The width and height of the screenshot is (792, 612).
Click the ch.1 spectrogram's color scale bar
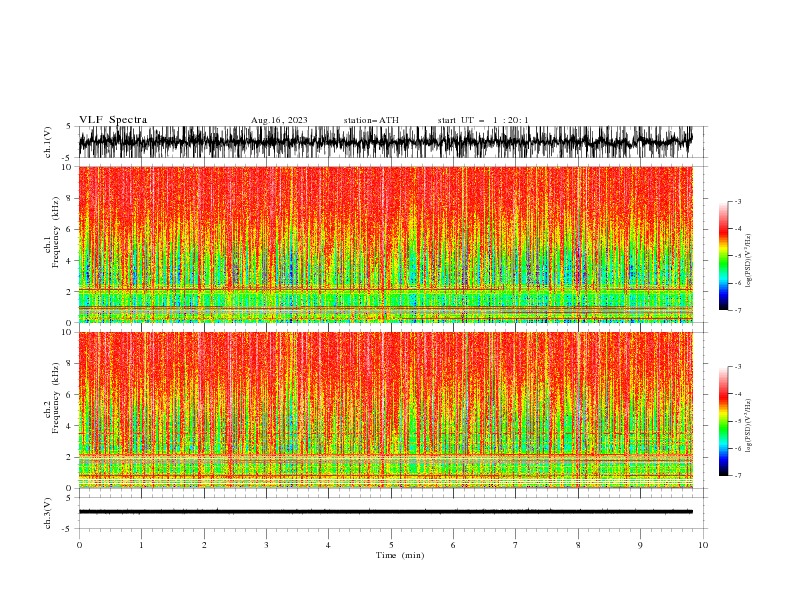click(723, 255)
